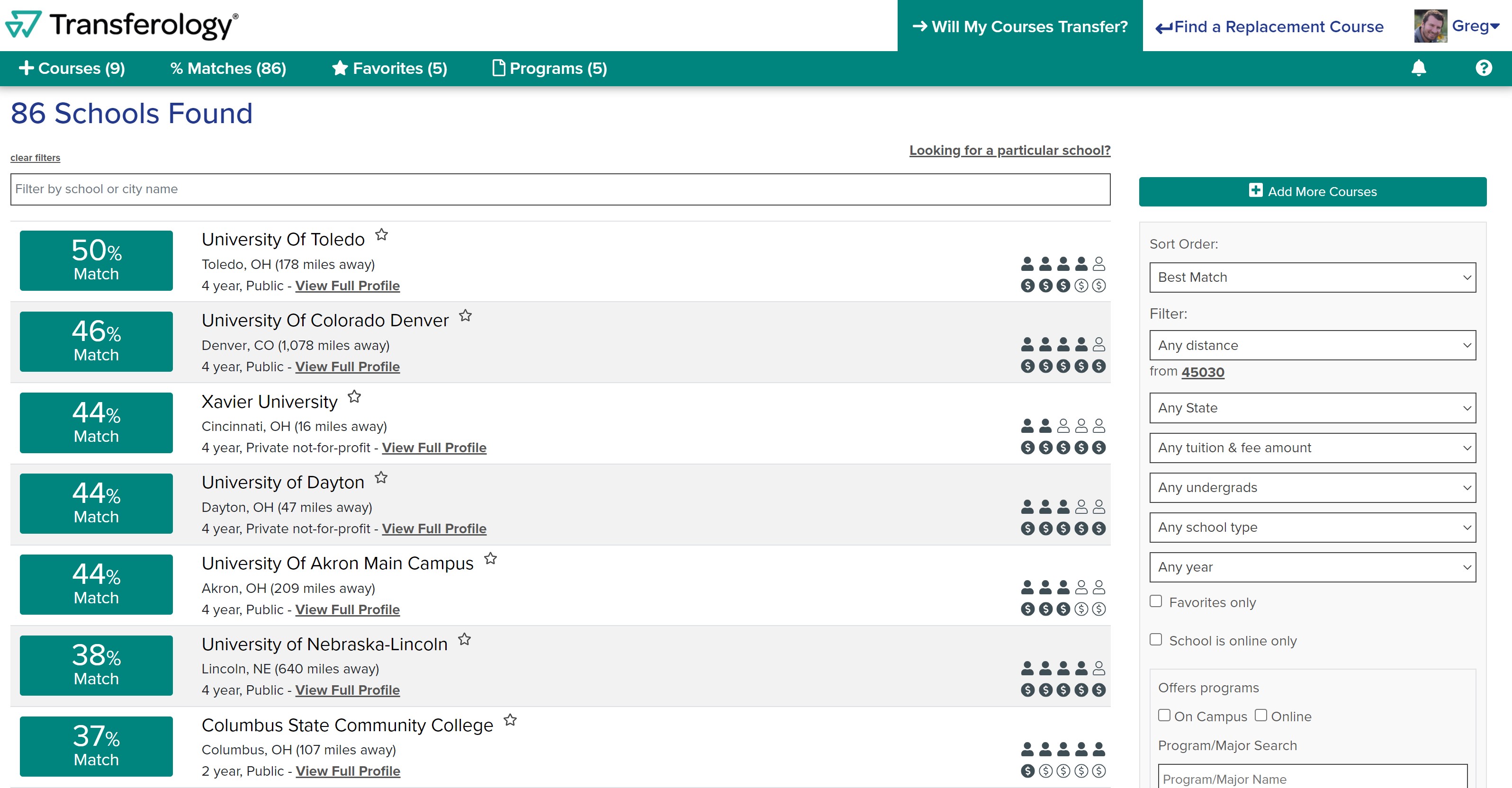Tick the Online programs checkbox
The height and width of the screenshot is (788, 1512).
[x=1261, y=715]
